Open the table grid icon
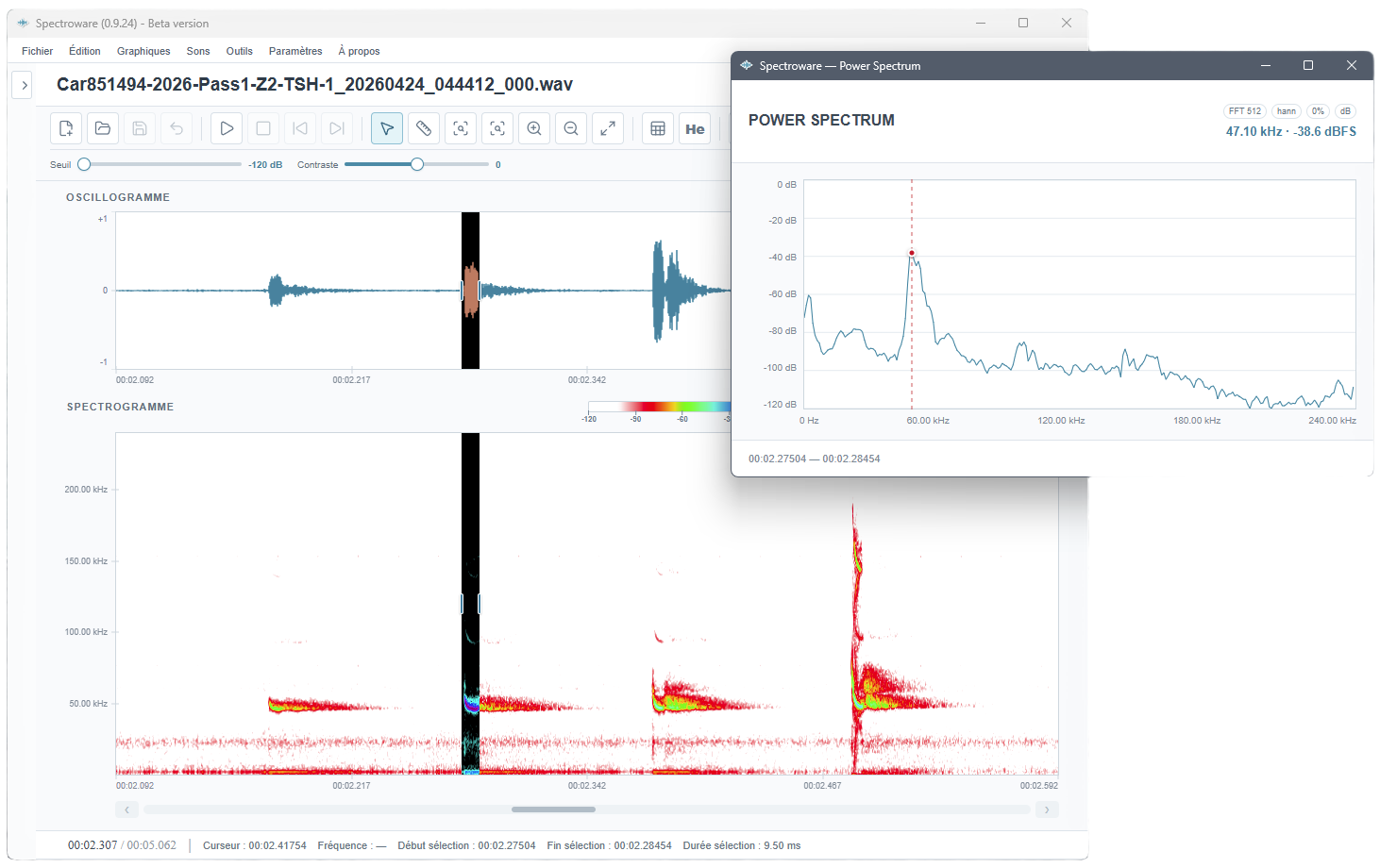 pyautogui.click(x=658, y=128)
